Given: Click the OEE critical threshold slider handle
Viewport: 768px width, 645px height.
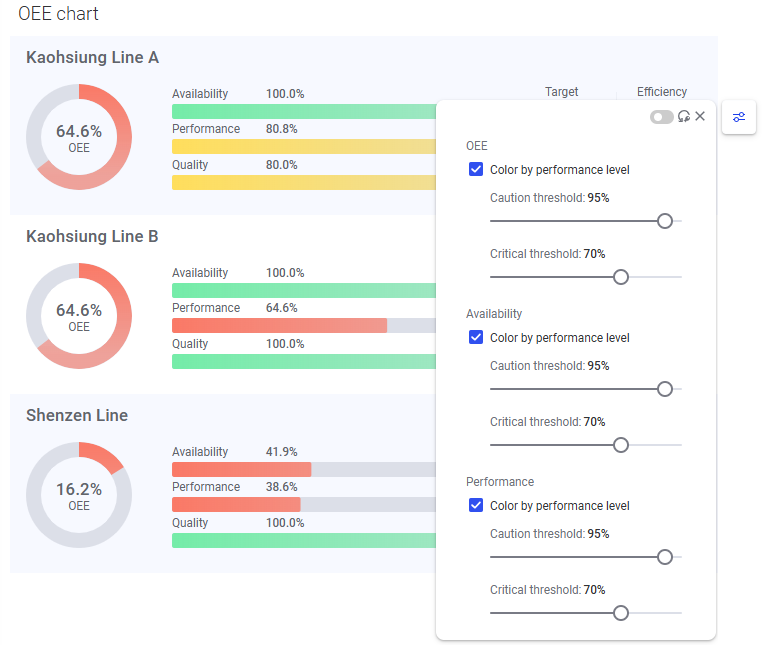Looking at the screenshot, I should [x=620, y=277].
